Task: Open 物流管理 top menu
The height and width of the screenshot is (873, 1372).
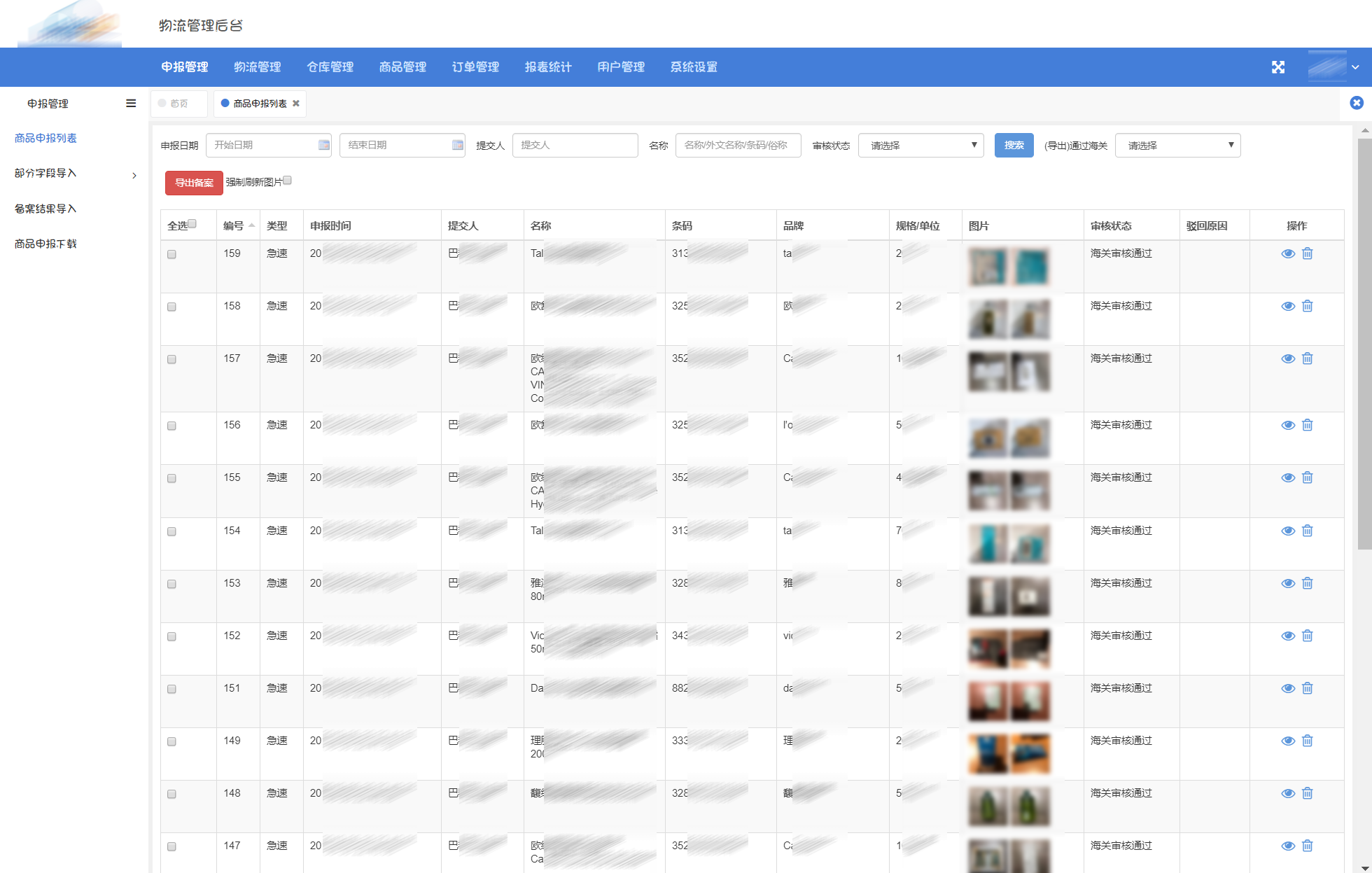Action: point(258,67)
